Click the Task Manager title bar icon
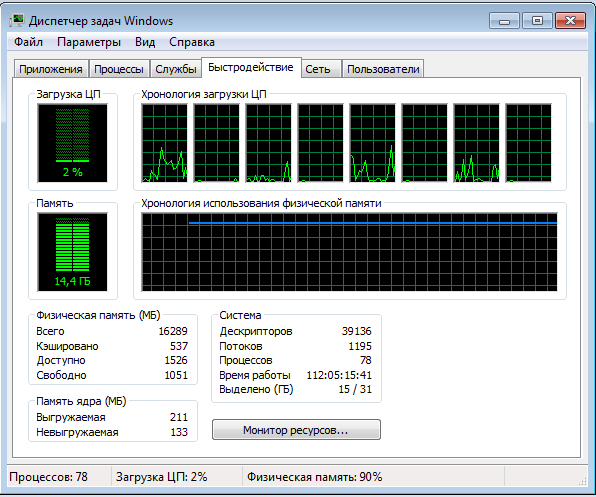596x497 pixels. point(17,21)
